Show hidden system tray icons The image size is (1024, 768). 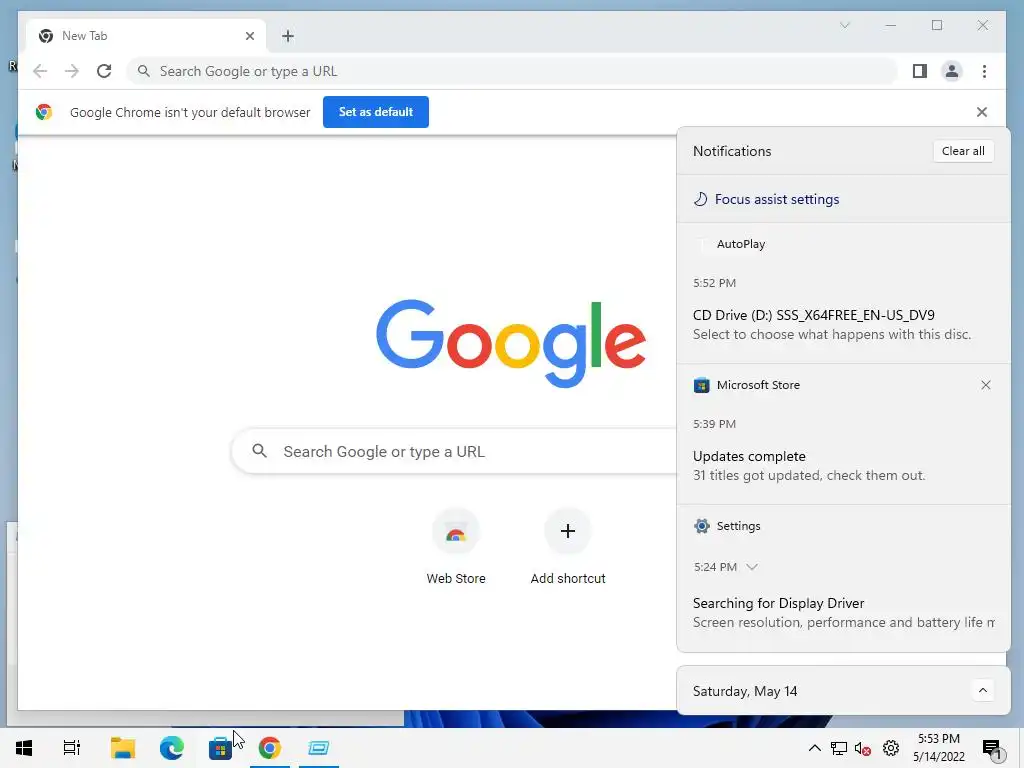pos(814,748)
